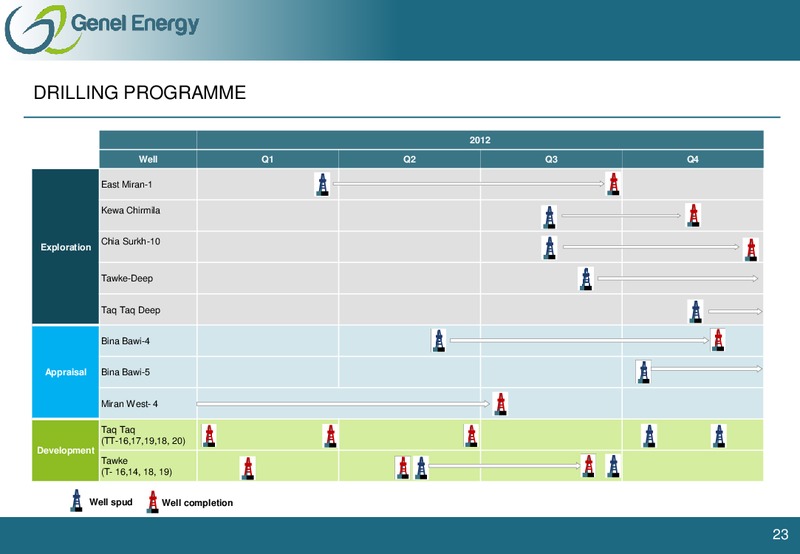Select the Miran West- 4 row label
800x554 pixels.
[130, 404]
